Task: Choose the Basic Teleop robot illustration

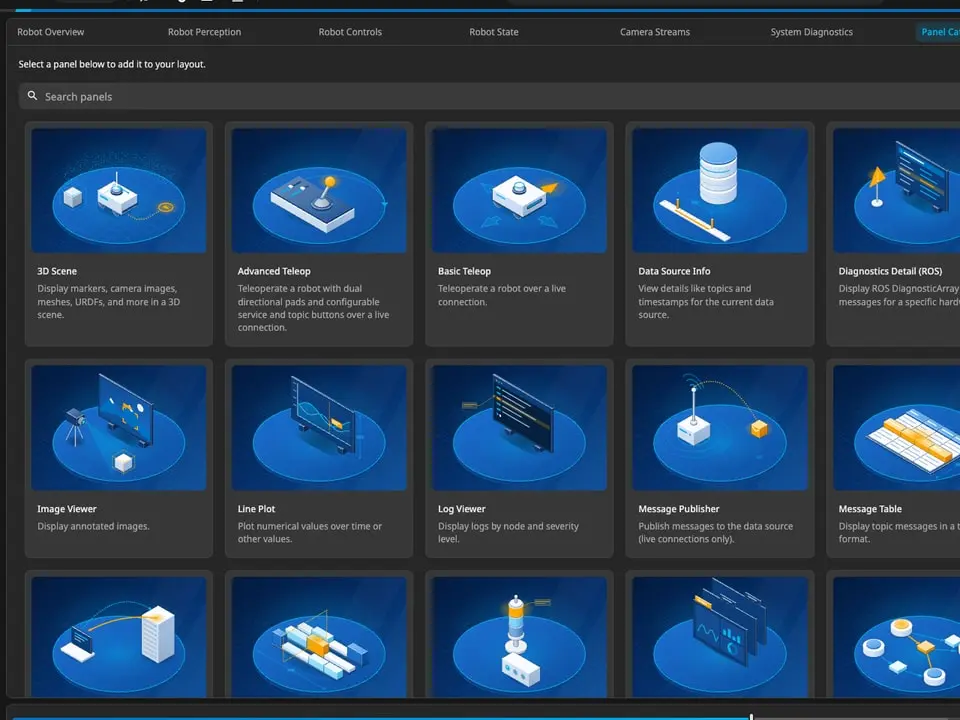Action: coord(519,190)
